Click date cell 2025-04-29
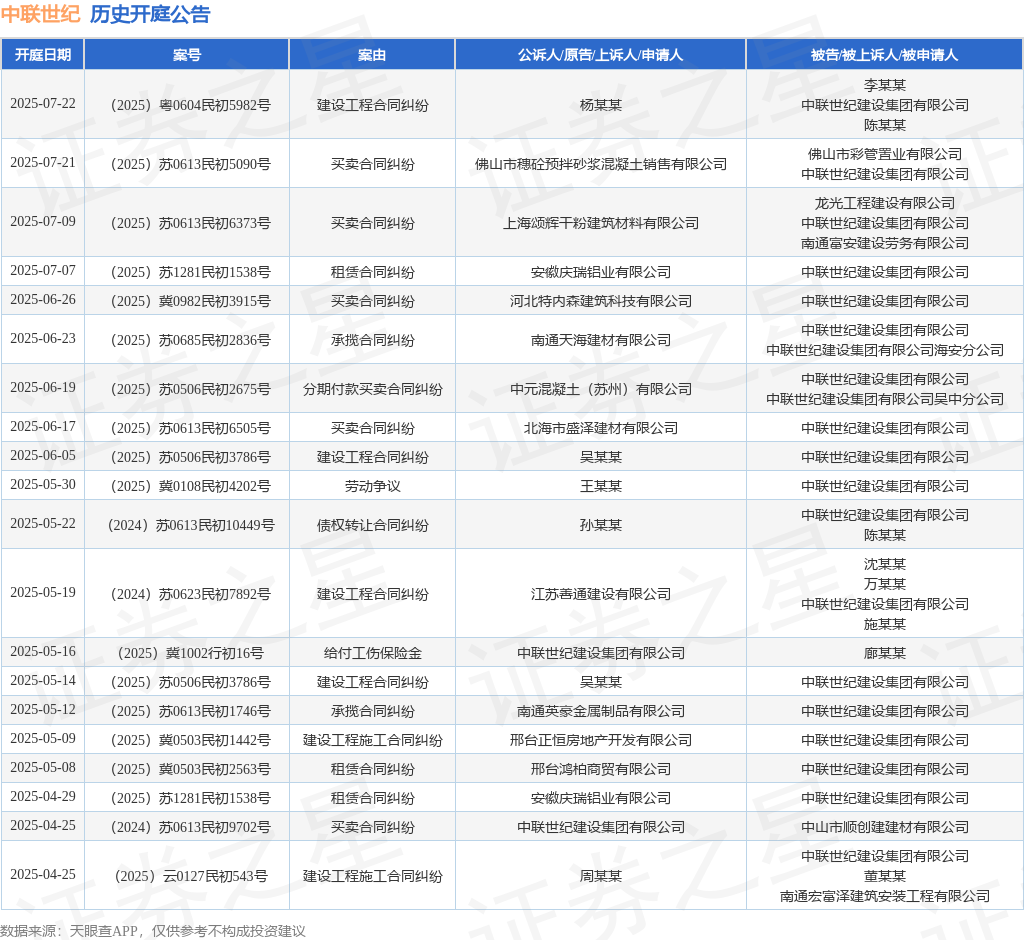1024x940 pixels. point(43,796)
